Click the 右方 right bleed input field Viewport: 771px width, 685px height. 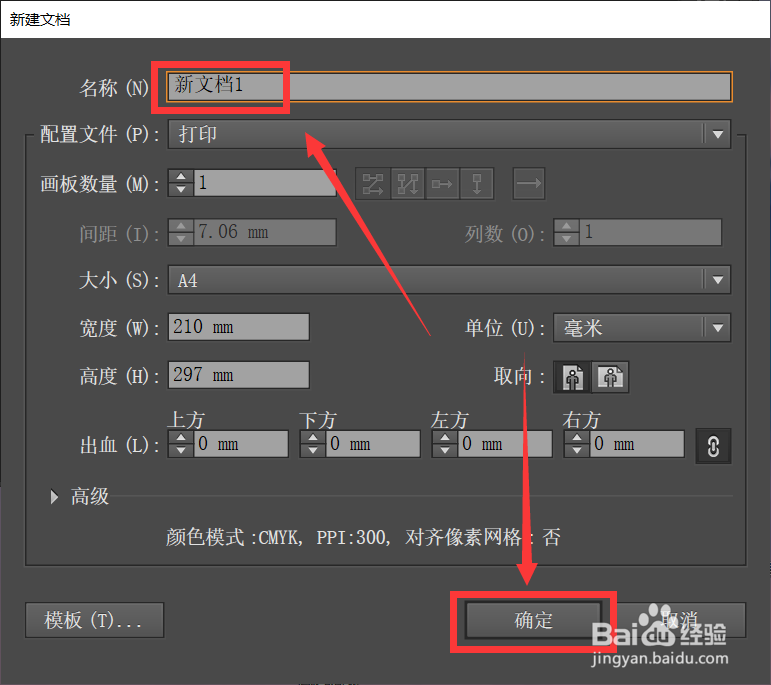pyautogui.click(x=637, y=444)
